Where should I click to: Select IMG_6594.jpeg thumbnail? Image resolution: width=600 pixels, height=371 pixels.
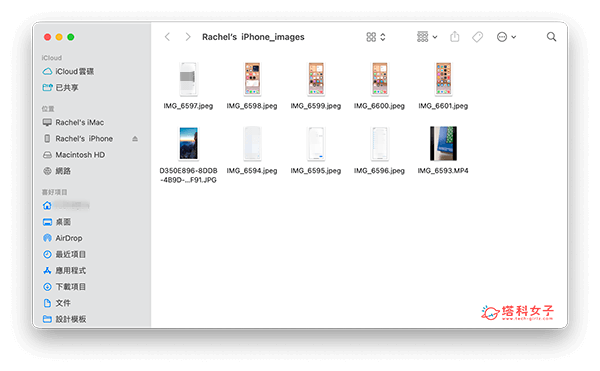pyautogui.click(x=252, y=143)
